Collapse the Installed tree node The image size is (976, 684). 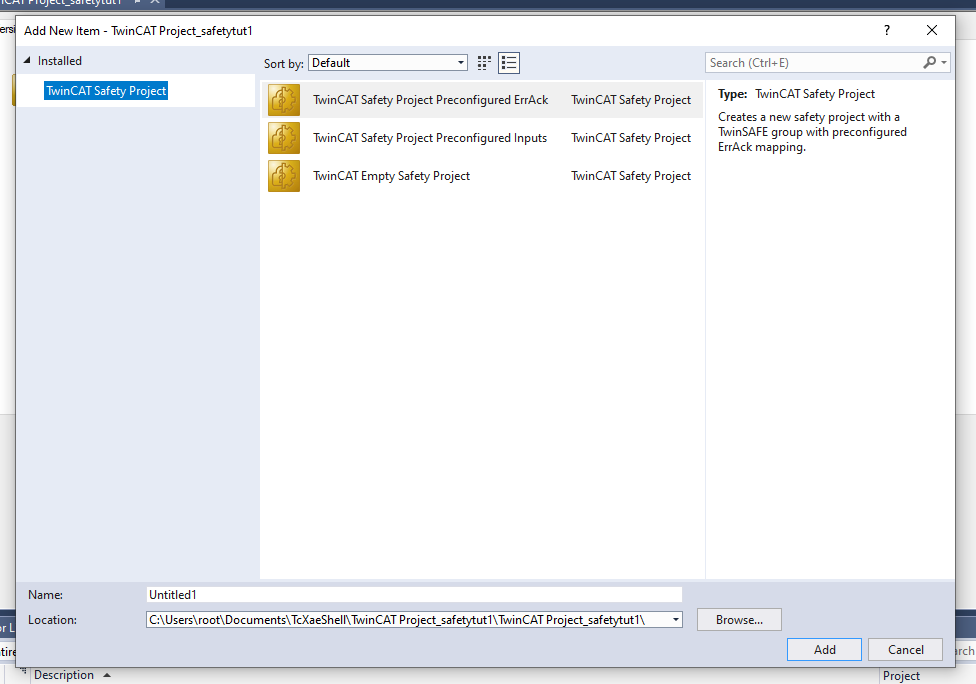pyautogui.click(x=27, y=60)
